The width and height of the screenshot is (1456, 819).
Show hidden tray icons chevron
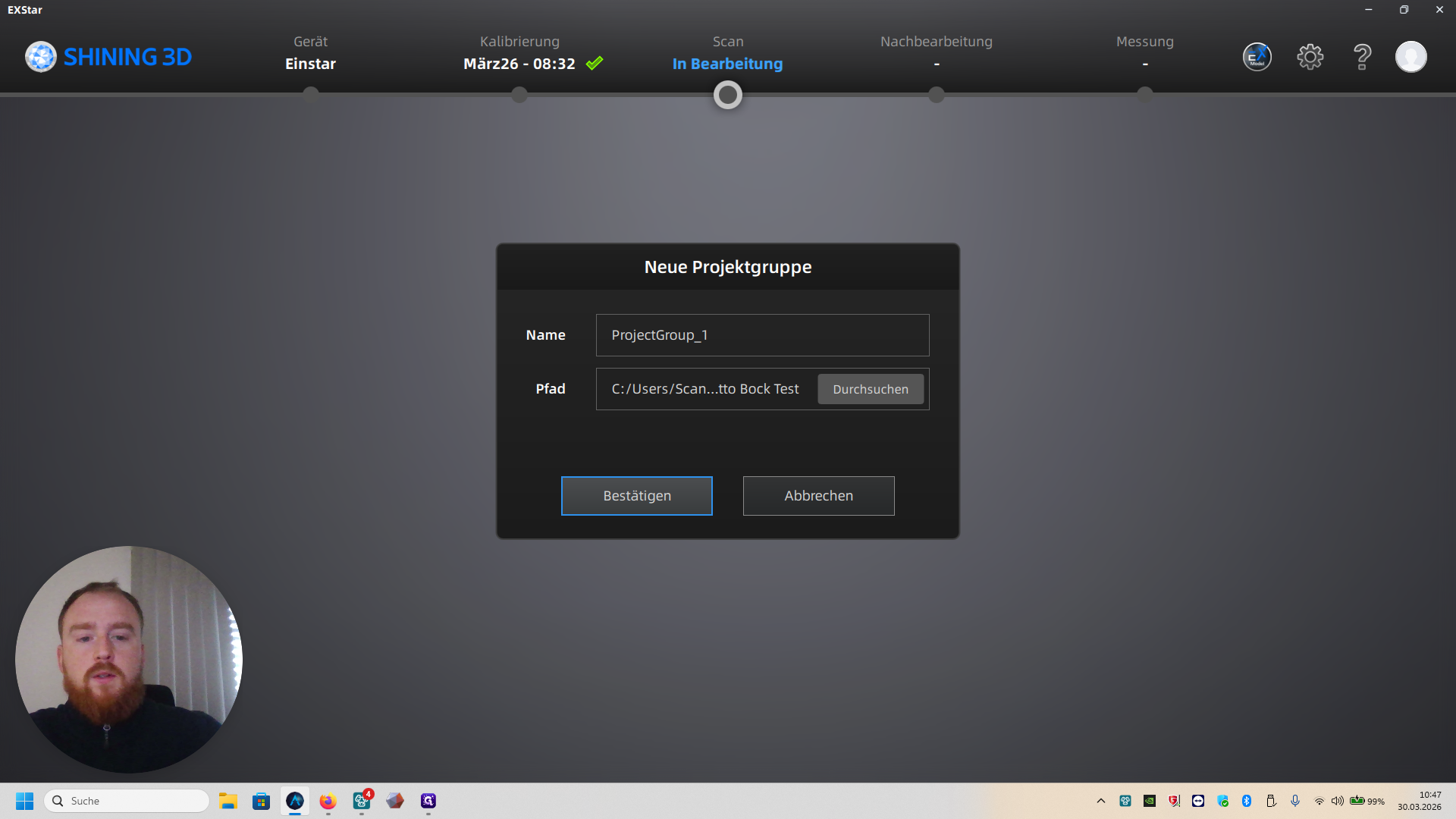point(1101,801)
